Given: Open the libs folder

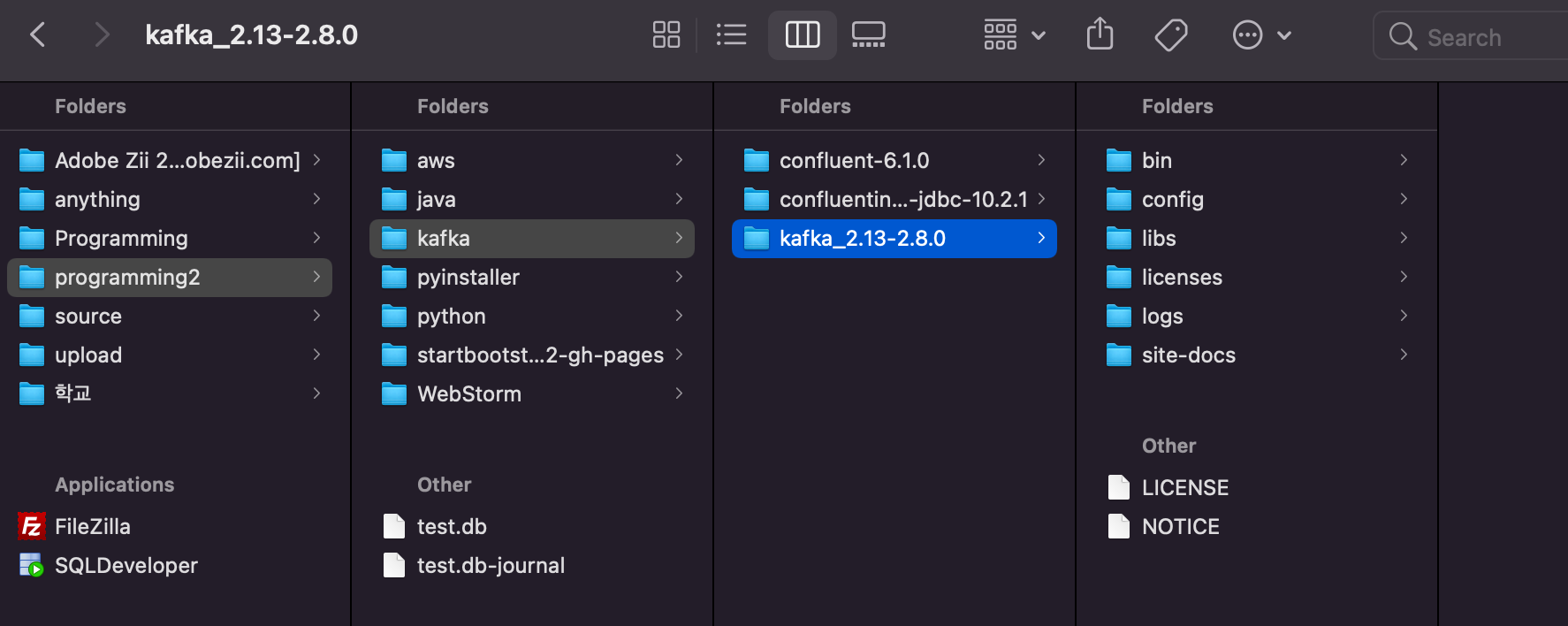Looking at the screenshot, I should [1257, 238].
